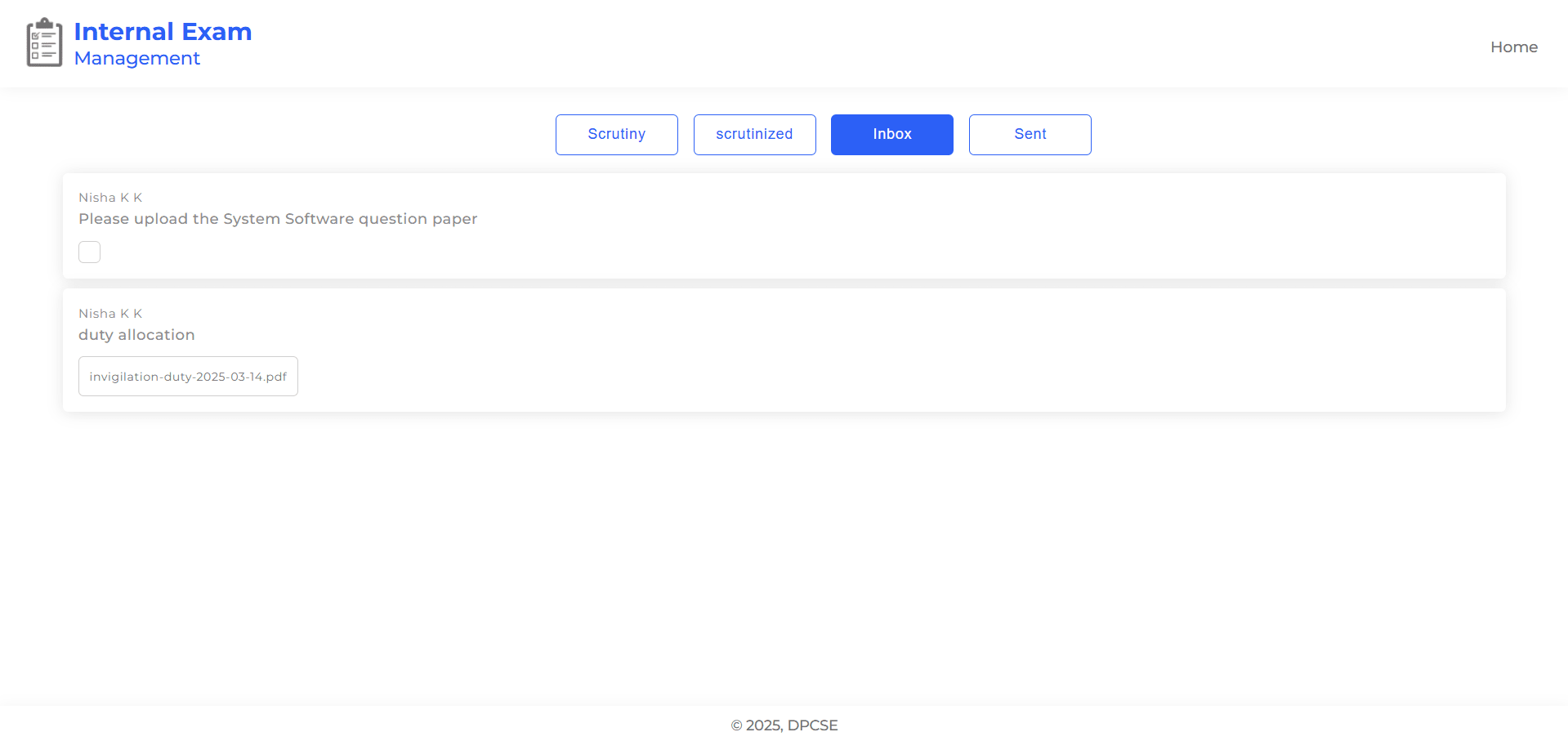View the Sent messages tab
Image resolution: width=1568 pixels, height=741 pixels.
click(1030, 135)
